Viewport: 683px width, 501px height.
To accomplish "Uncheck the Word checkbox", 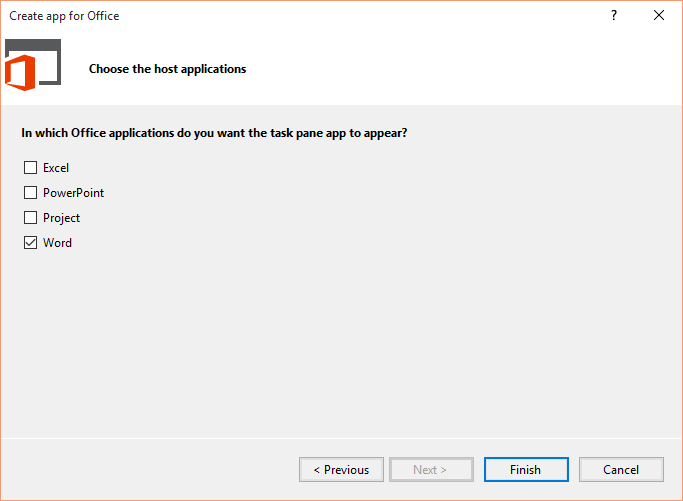I will pyautogui.click(x=30, y=243).
